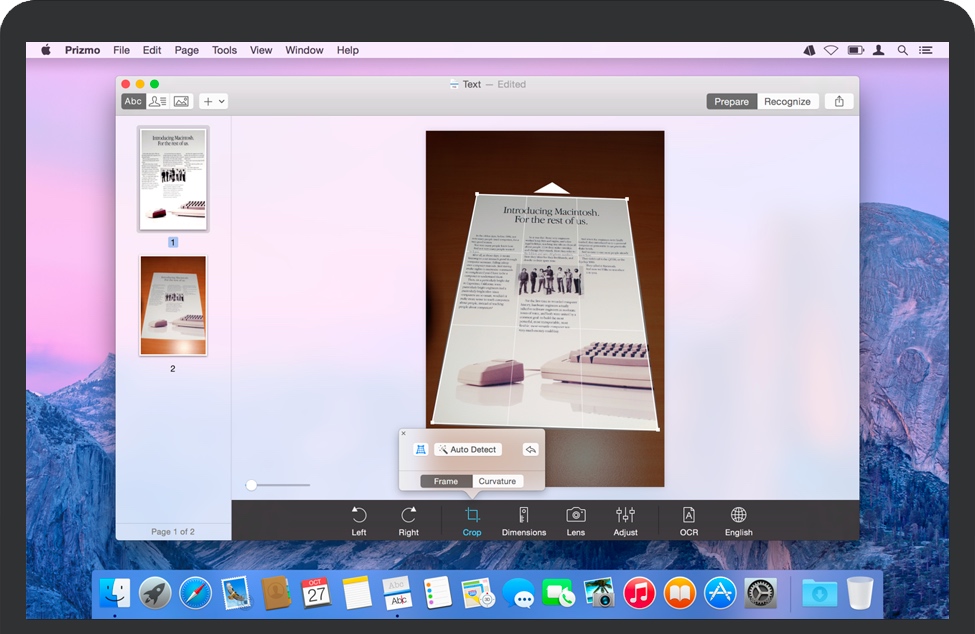Switch to Recognize mode
The width and height of the screenshot is (975, 634).
[788, 101]
